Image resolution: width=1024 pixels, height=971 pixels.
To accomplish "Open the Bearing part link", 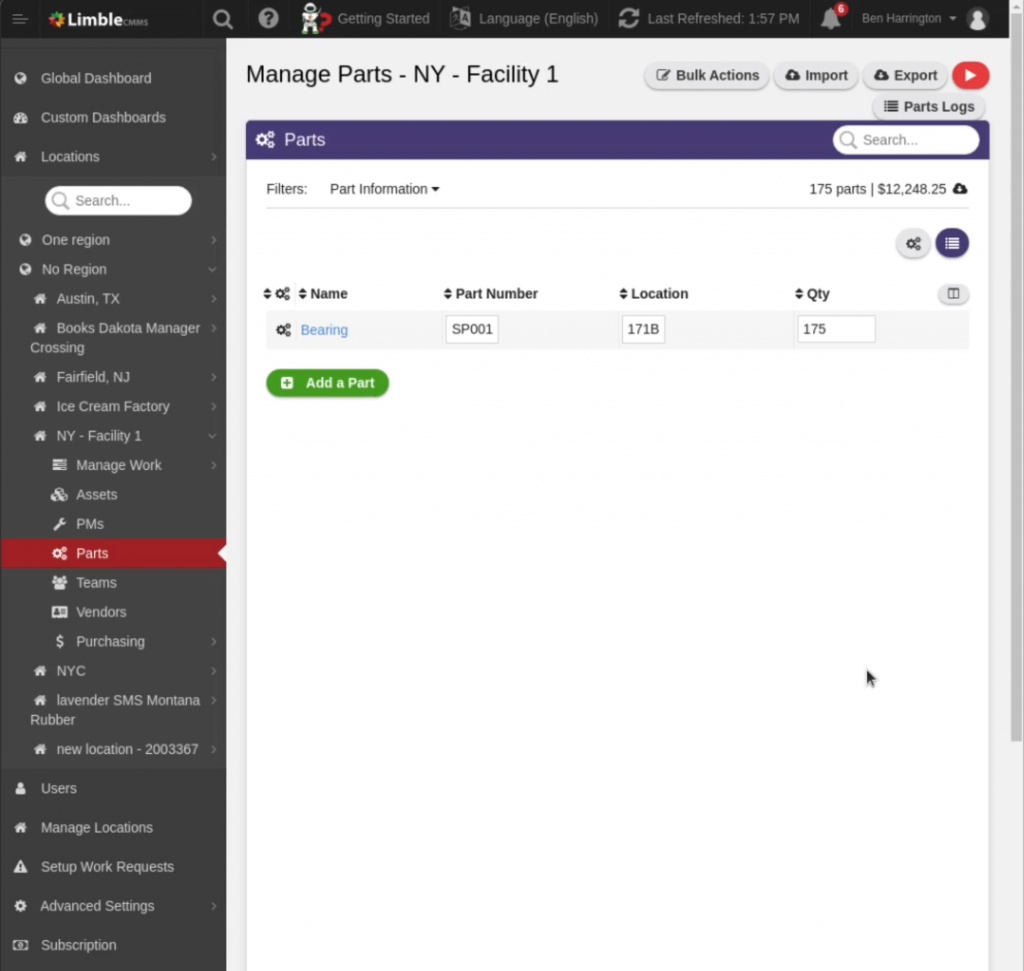I will pos(324,330).
